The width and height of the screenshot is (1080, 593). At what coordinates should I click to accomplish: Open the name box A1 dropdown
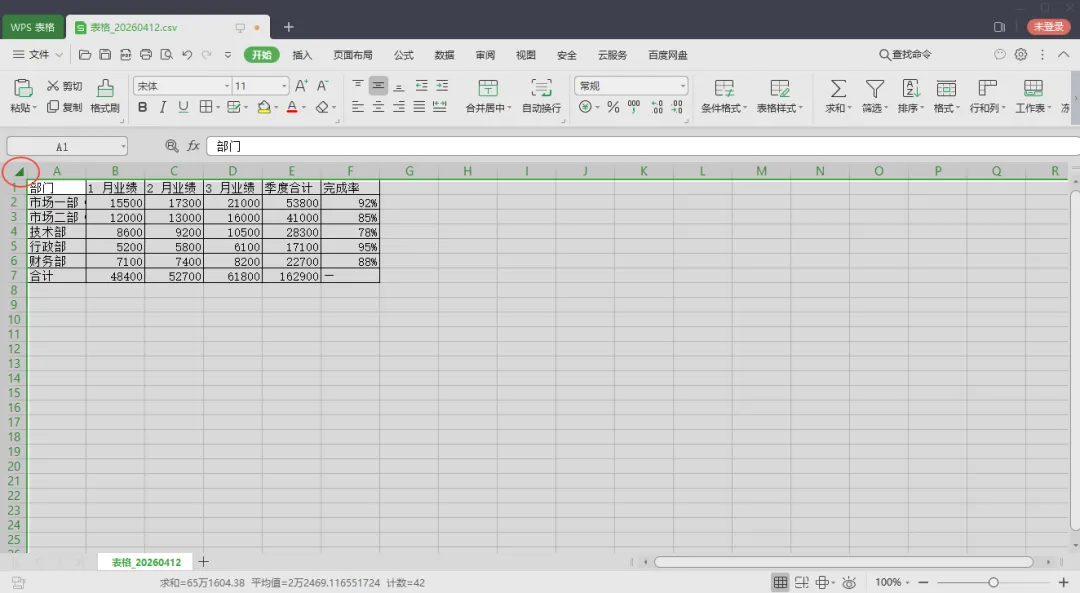(123, 146)
